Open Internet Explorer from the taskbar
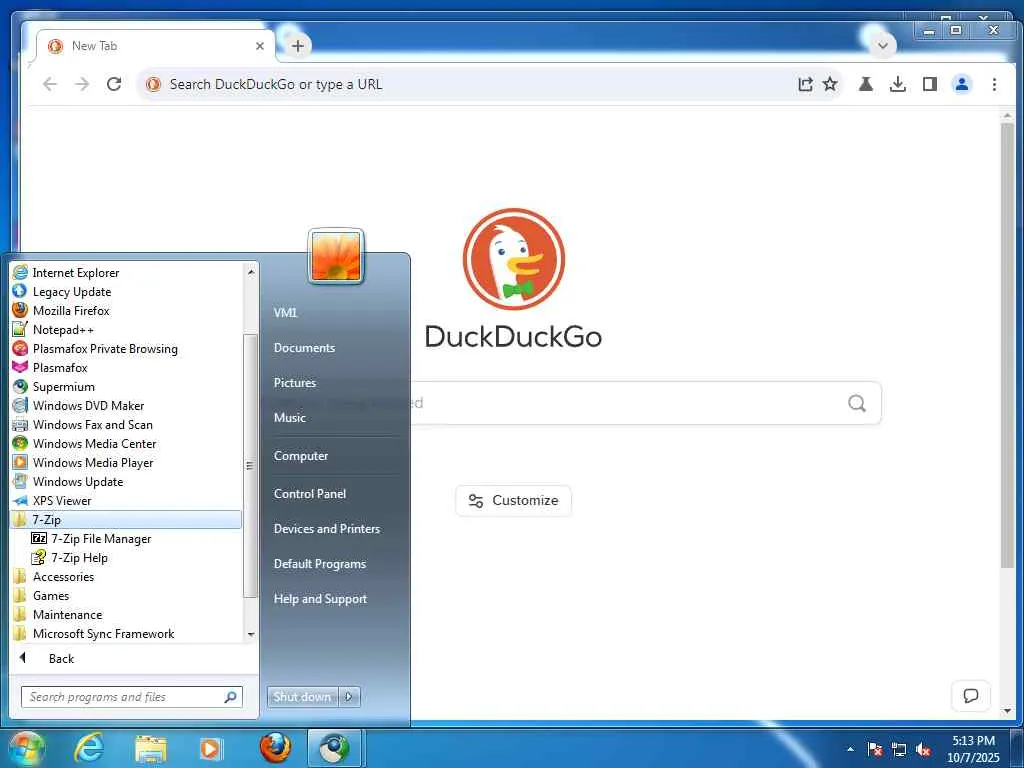Image resolution: width=1024 pixels, height=768 pixels. pos(88,748)
